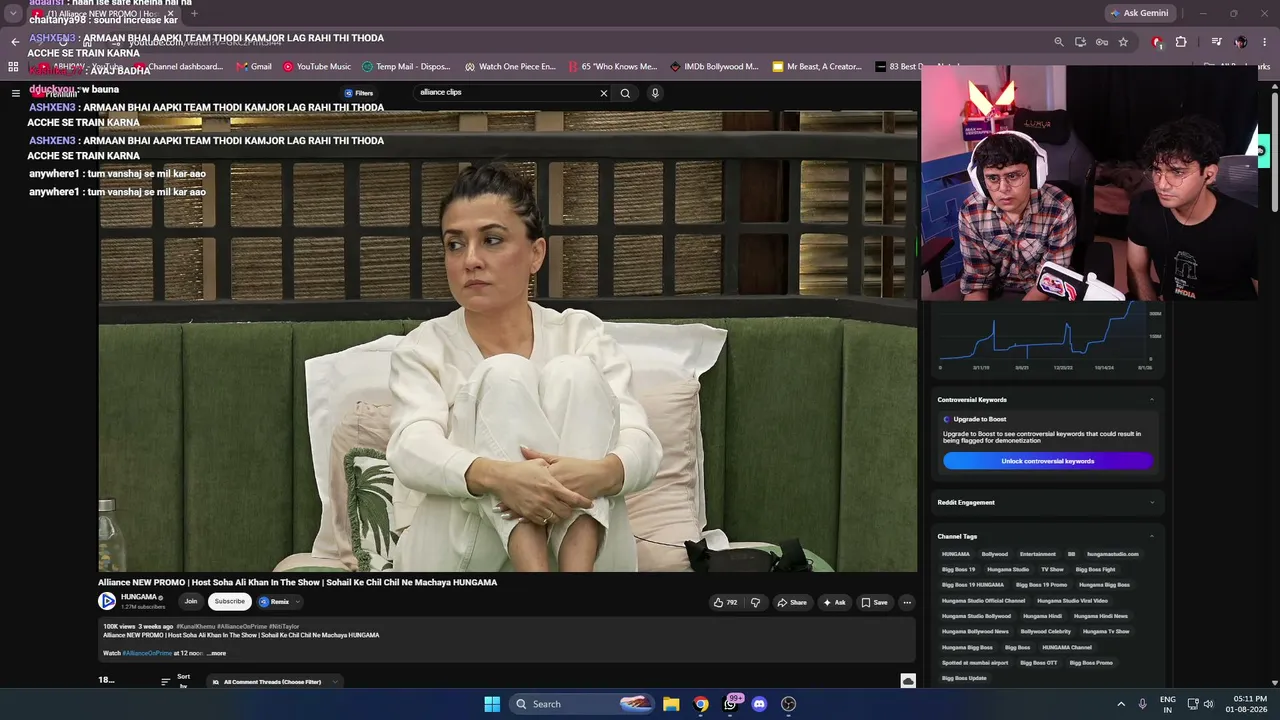Open the Mr Beast bookmark
This screenshot has height=720, width=1280.
(817, 67)
